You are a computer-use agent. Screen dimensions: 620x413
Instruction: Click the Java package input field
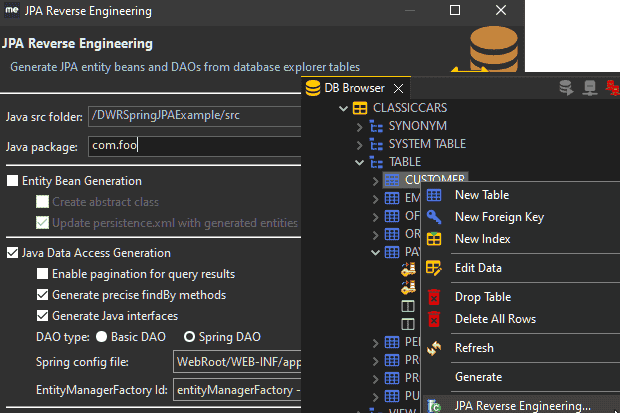click(195, 146)
